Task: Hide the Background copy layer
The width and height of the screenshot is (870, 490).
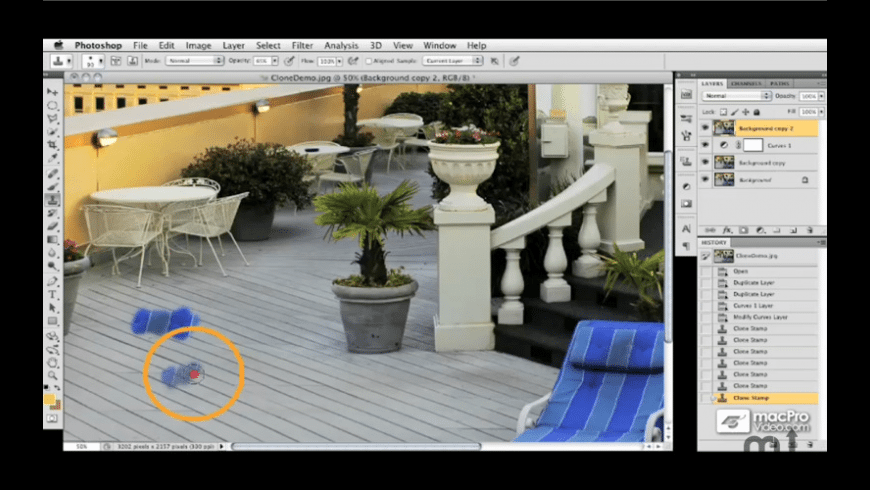Action: [705, 163]
